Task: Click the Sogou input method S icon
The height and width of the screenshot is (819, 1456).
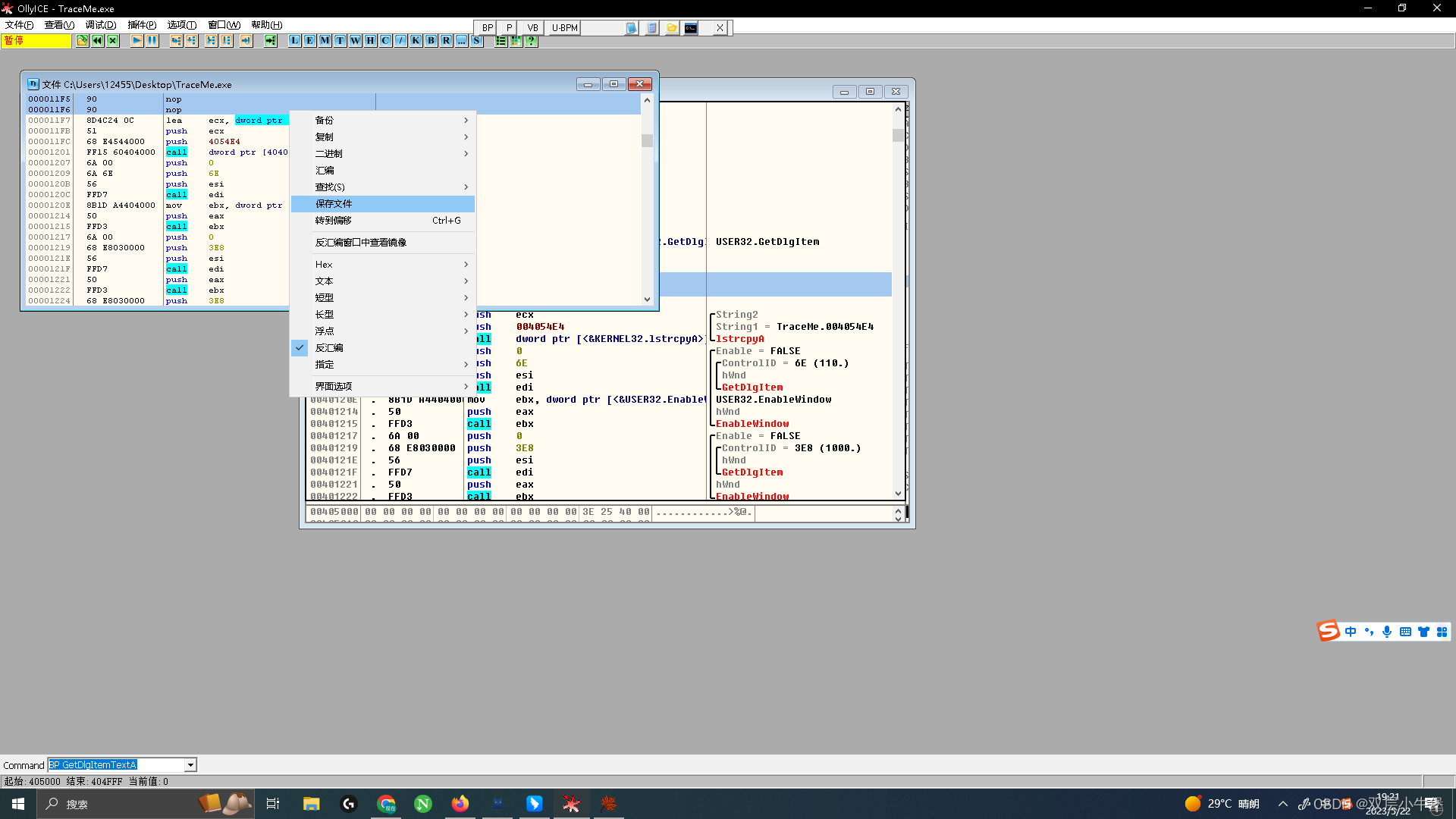Action: coord(1328,631)
